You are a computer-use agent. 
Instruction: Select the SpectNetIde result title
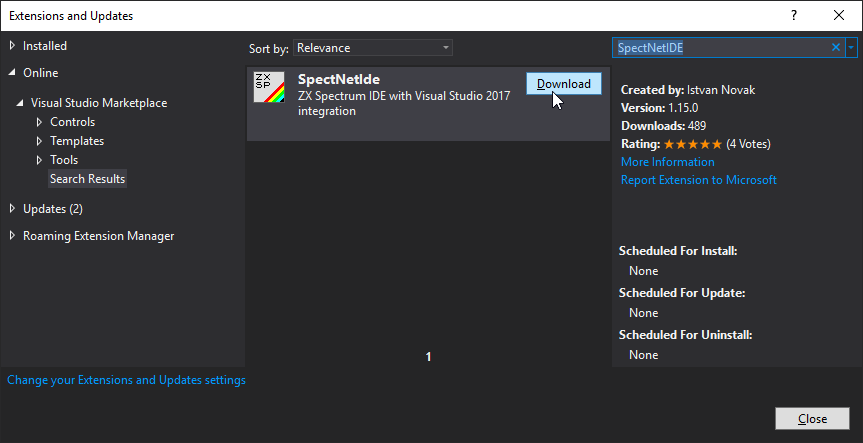[x=339, y=79]
